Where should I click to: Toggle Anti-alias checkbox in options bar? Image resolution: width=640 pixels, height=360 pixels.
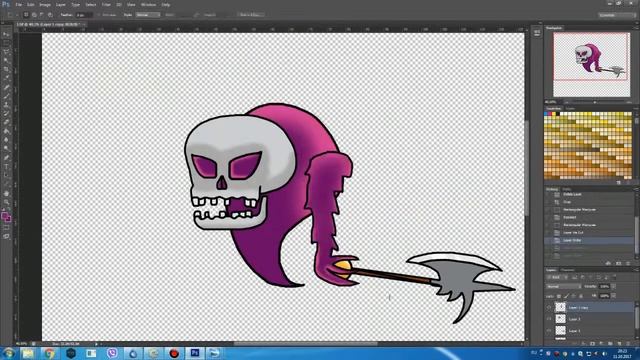pyautogui.click(x=98, y=15)
